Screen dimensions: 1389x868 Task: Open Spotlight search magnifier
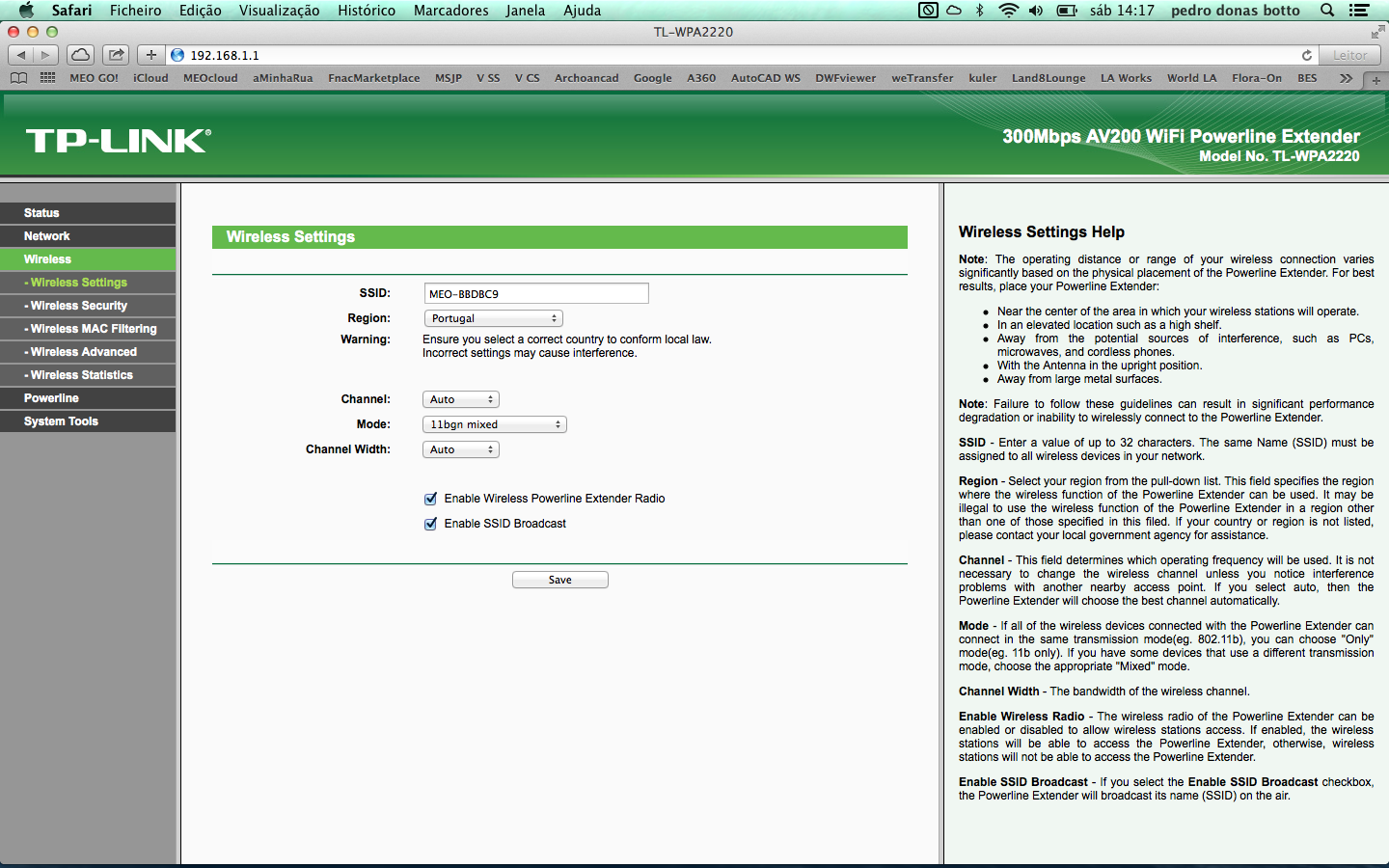pyautogui.click(x=1327, y=11)
